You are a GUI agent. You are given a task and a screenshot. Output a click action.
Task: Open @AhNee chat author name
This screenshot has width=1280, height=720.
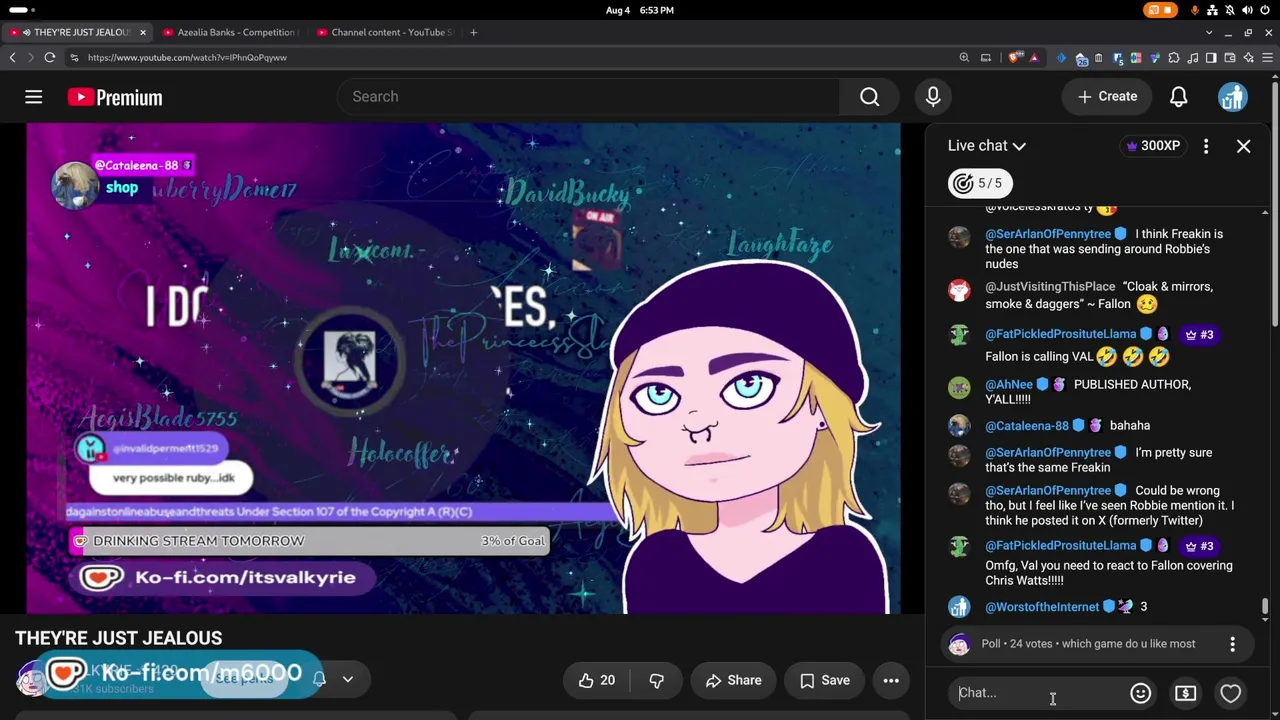coord(1008,385)
